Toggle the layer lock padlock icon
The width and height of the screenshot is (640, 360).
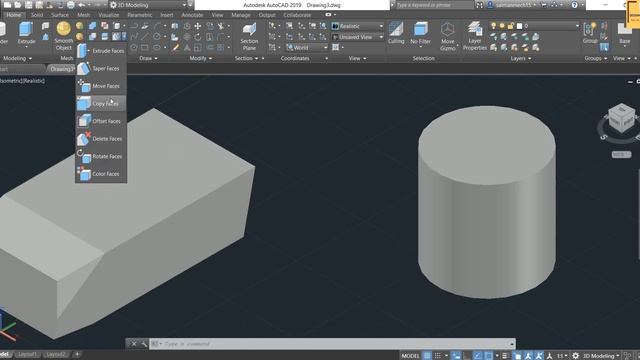coord(511,26)
